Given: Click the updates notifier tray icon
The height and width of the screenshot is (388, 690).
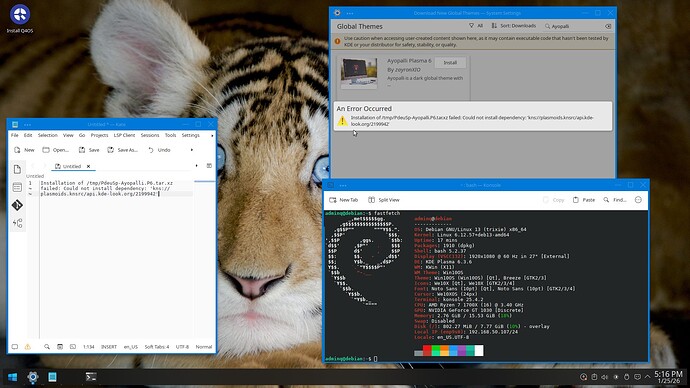Looking at the screenshot, I should [x=584, y=377].
